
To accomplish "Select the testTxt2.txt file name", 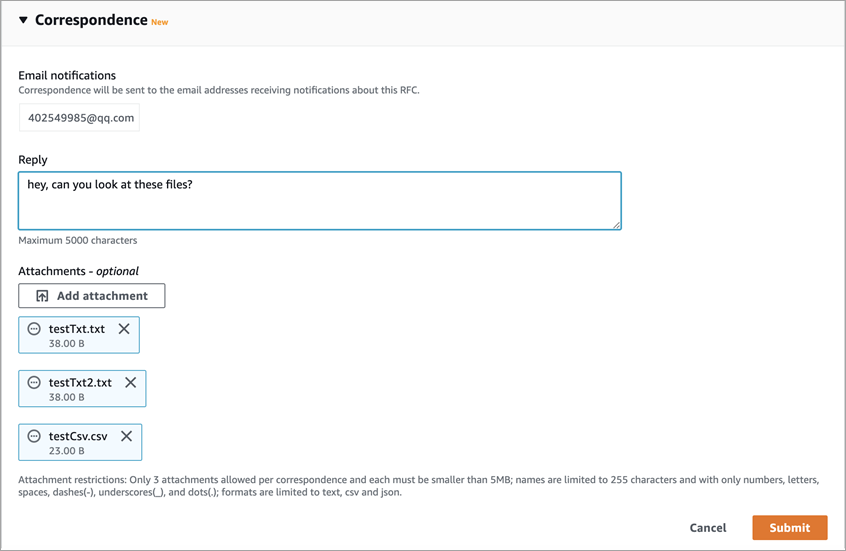I will point(80,383).
